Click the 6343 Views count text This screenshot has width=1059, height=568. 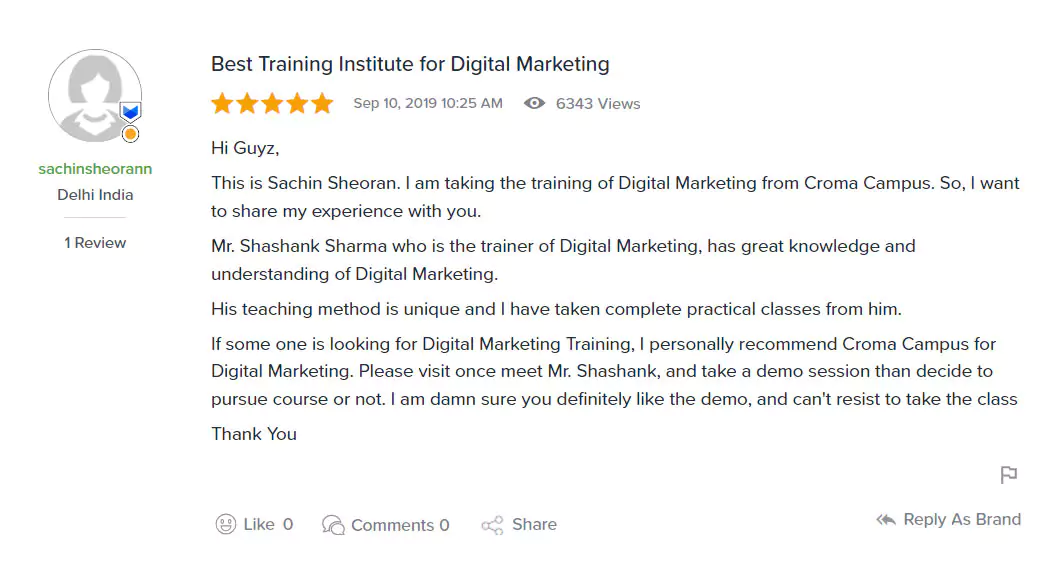[x=598, y=104]
